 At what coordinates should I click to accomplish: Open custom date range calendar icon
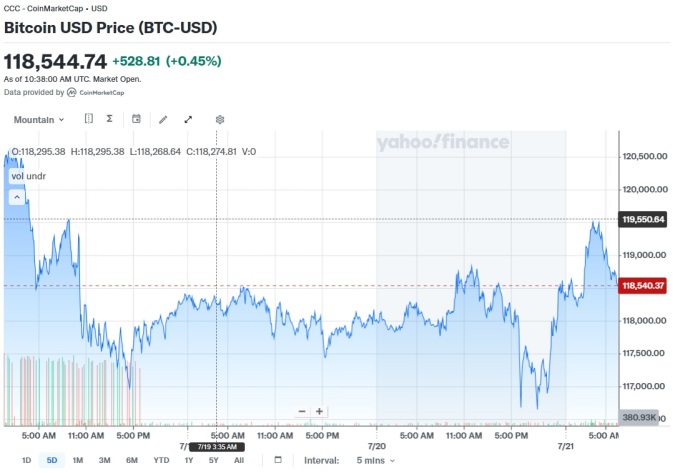coord(278,460)
